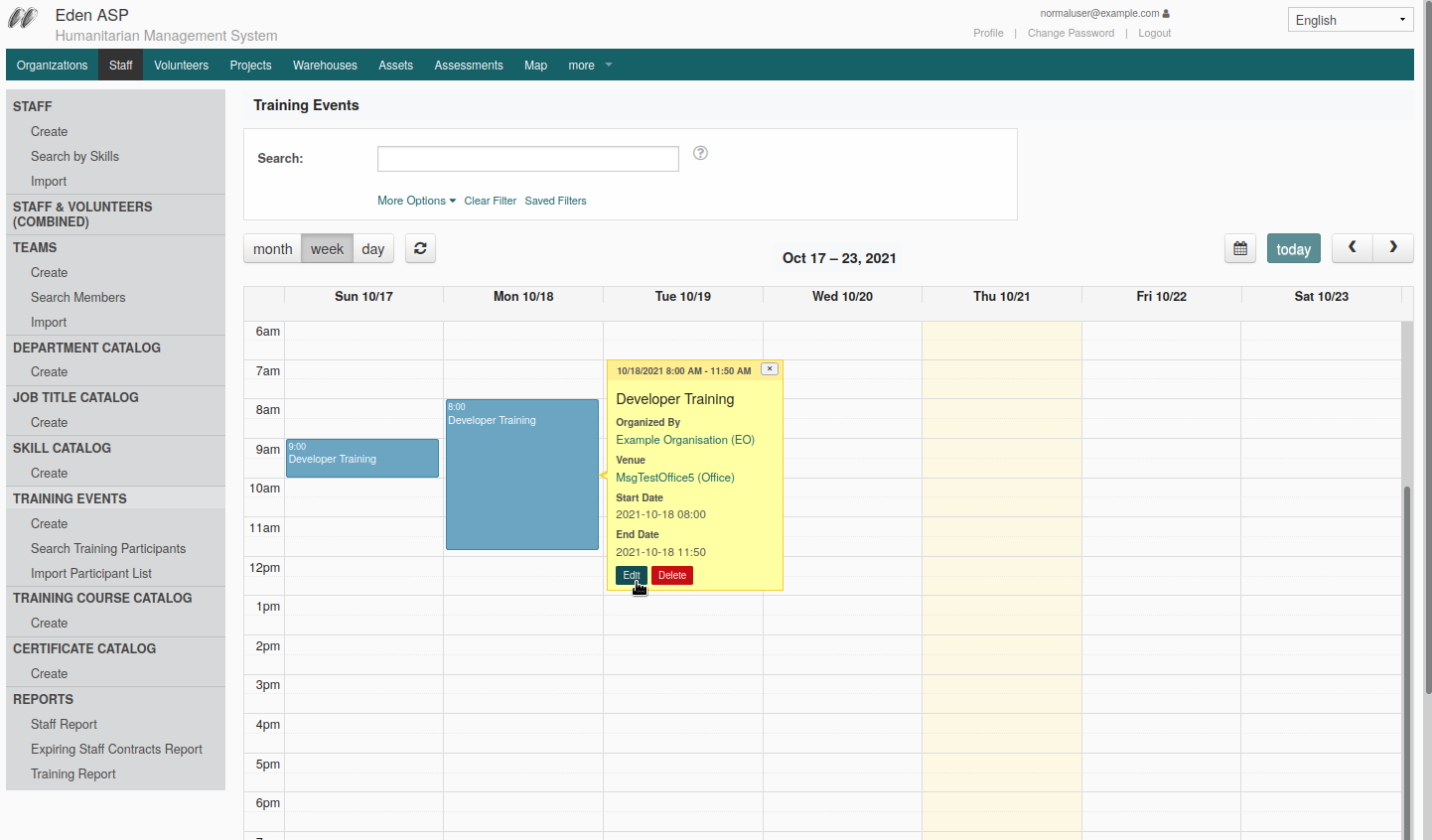This screenshot has width=1432, height=840.
Task: Open the Warehouses menu tab
Action: 325,66
